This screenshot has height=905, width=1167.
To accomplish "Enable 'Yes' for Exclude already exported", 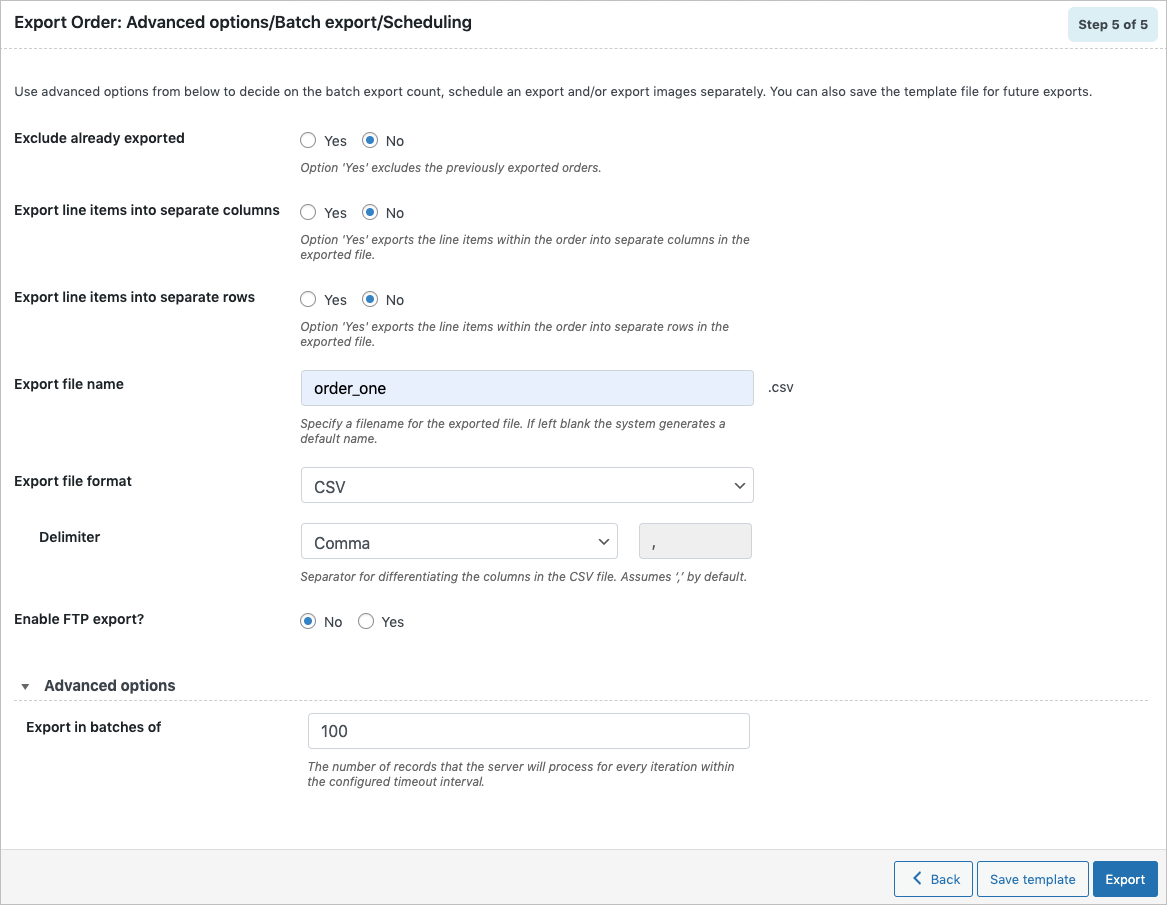I will [308, 140].
